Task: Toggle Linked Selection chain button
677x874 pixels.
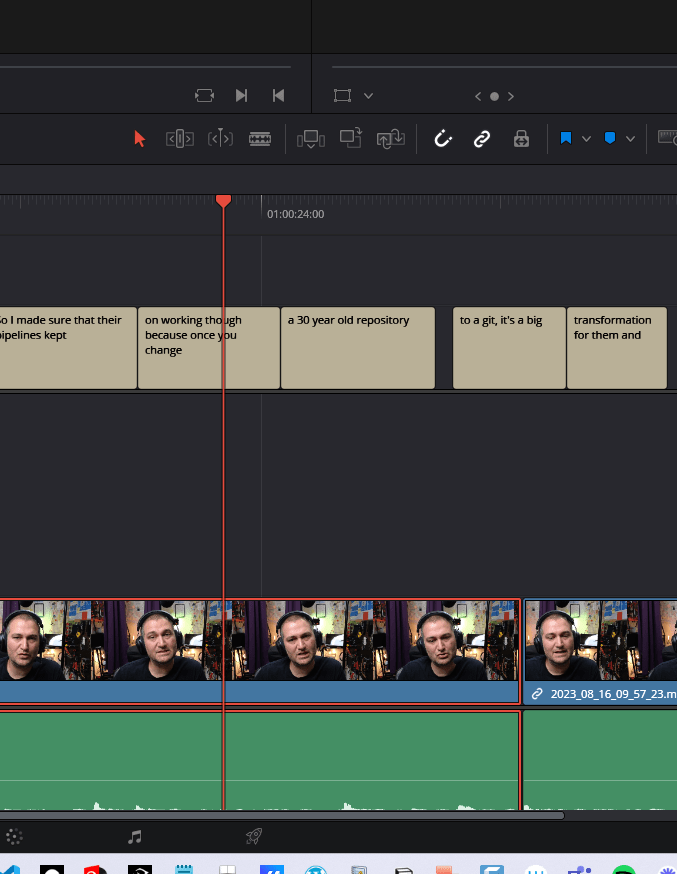Action: (482, 139)
